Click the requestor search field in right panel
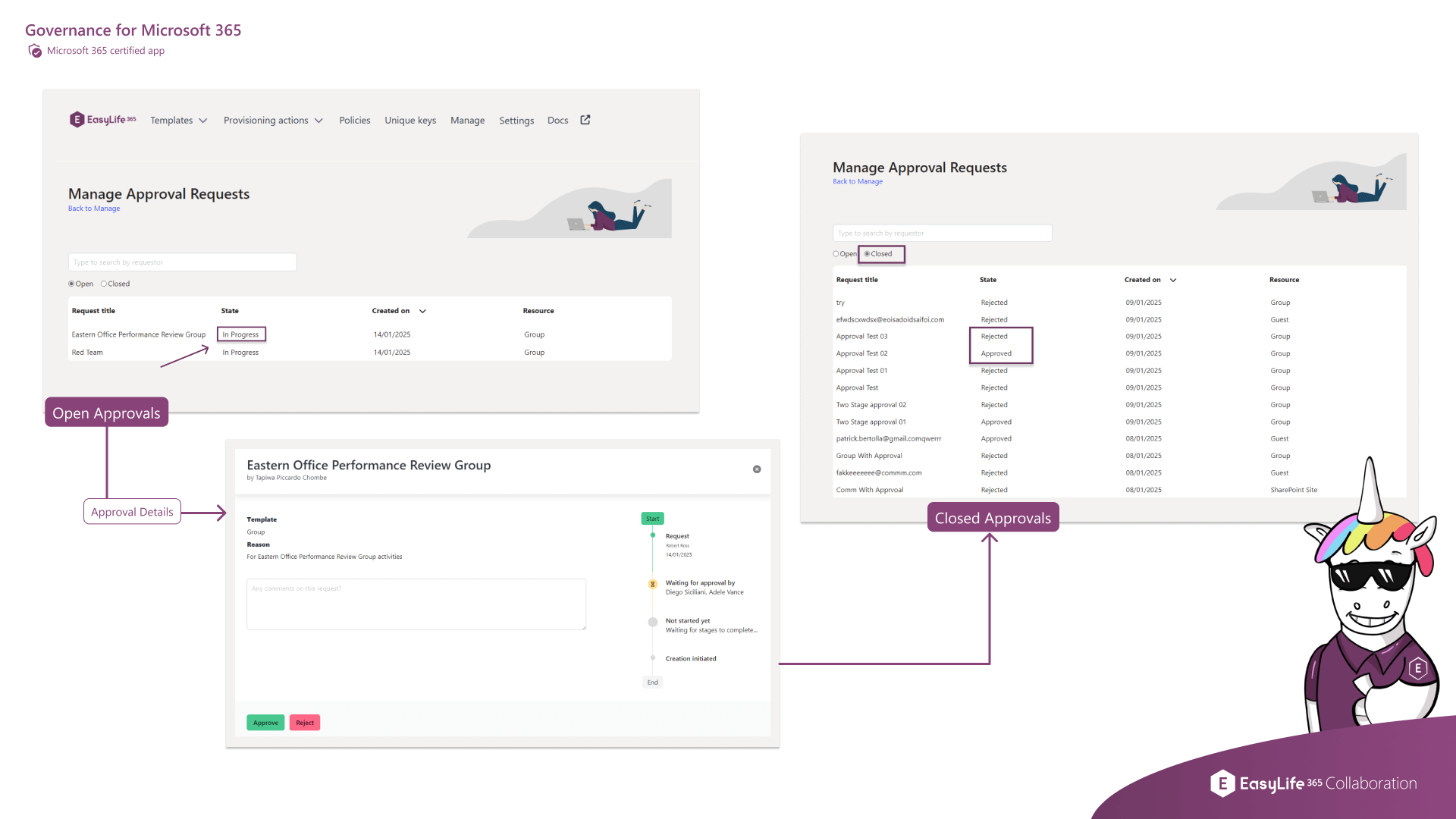The height and width of the screenshot is (819, 1456). click(942, 233)
